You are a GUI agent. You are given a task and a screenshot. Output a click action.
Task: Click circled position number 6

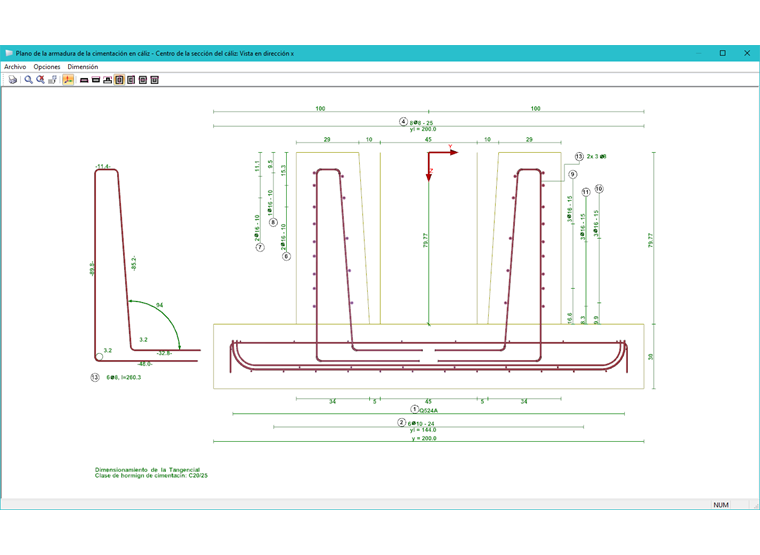coord(286,256)
